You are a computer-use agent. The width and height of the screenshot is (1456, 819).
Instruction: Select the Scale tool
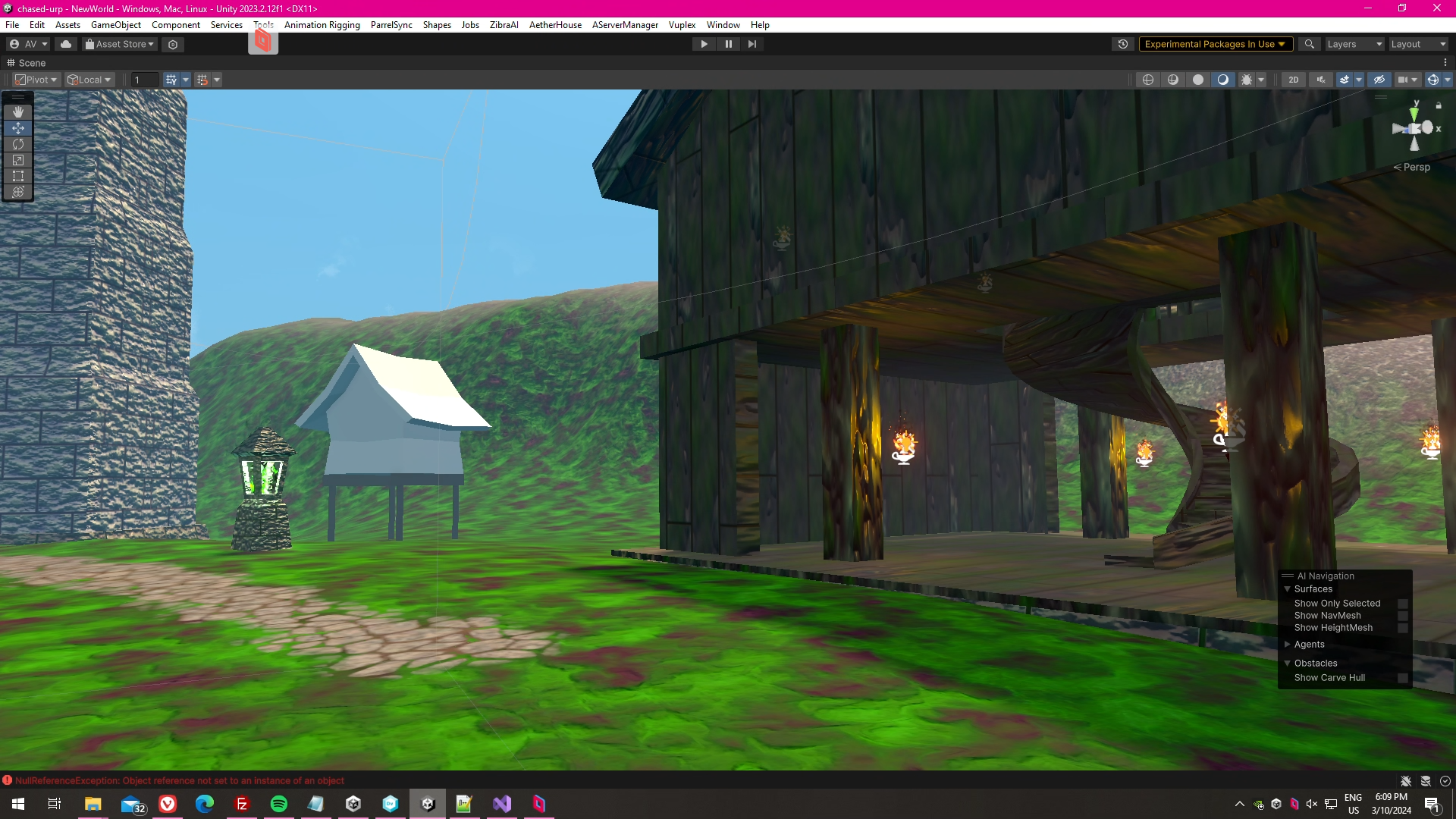point(18,160)
